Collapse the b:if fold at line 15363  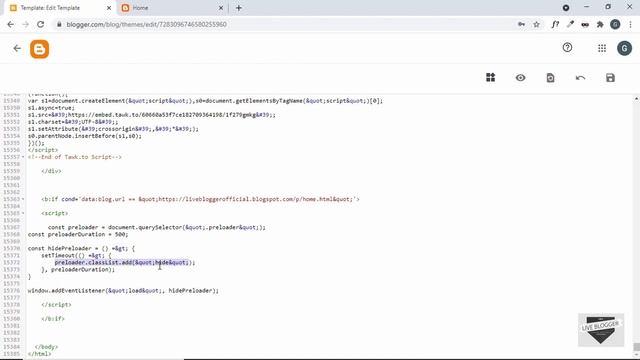[x=23, y=199]
